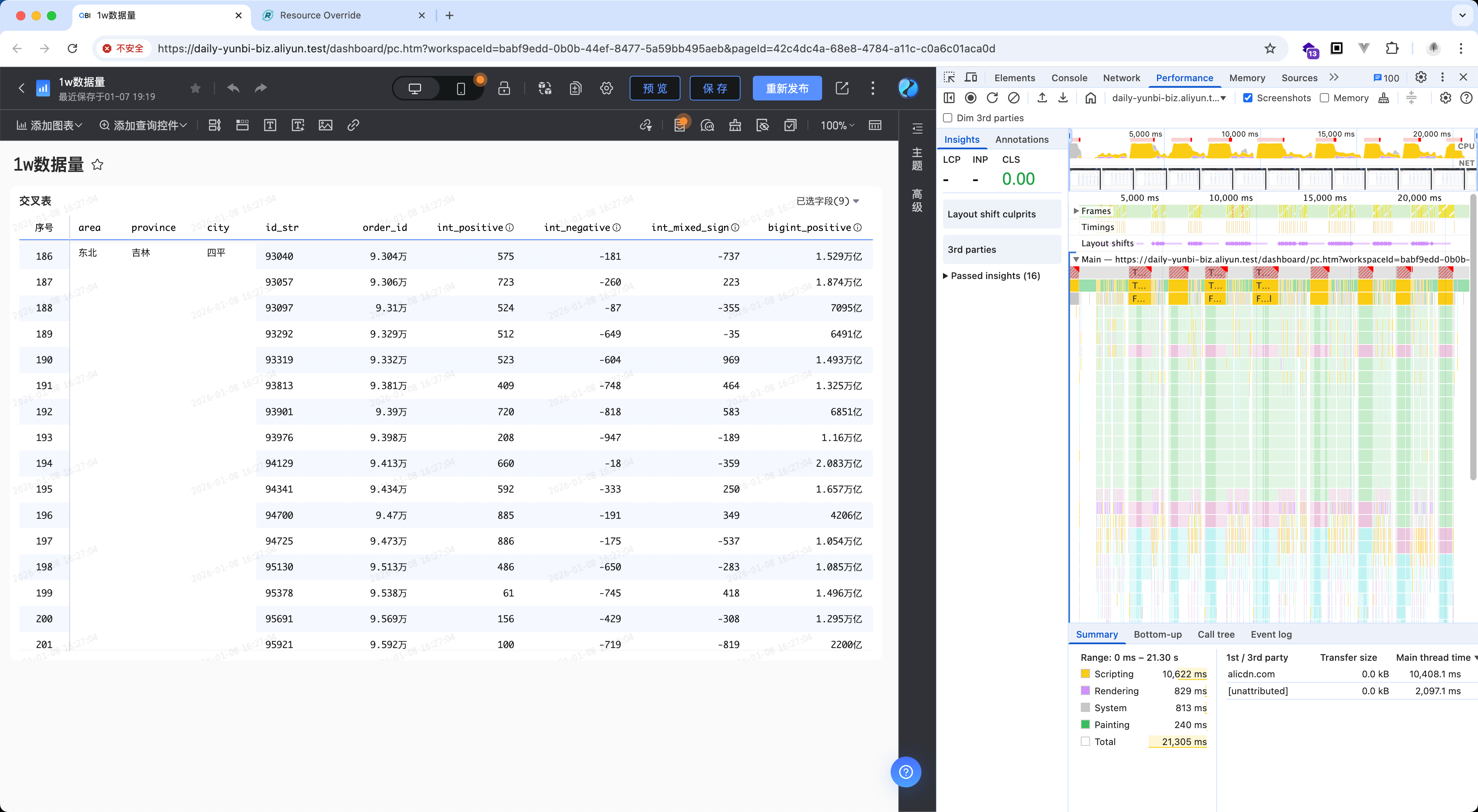
Task: Open the 已选字段(9) dropdown
Action: pyautogui.click(x=828, y=201)
